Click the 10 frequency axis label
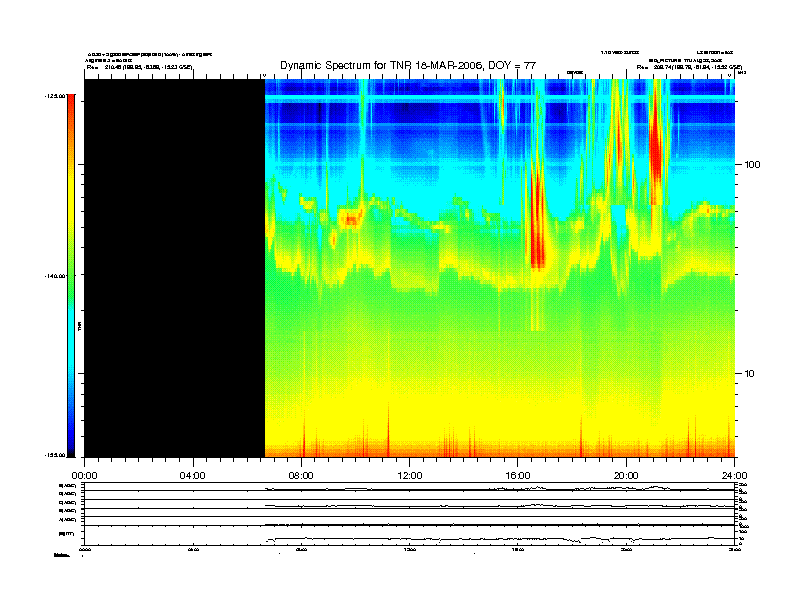The width and height of the screenshot is (792, 612). tap(750, 374)
